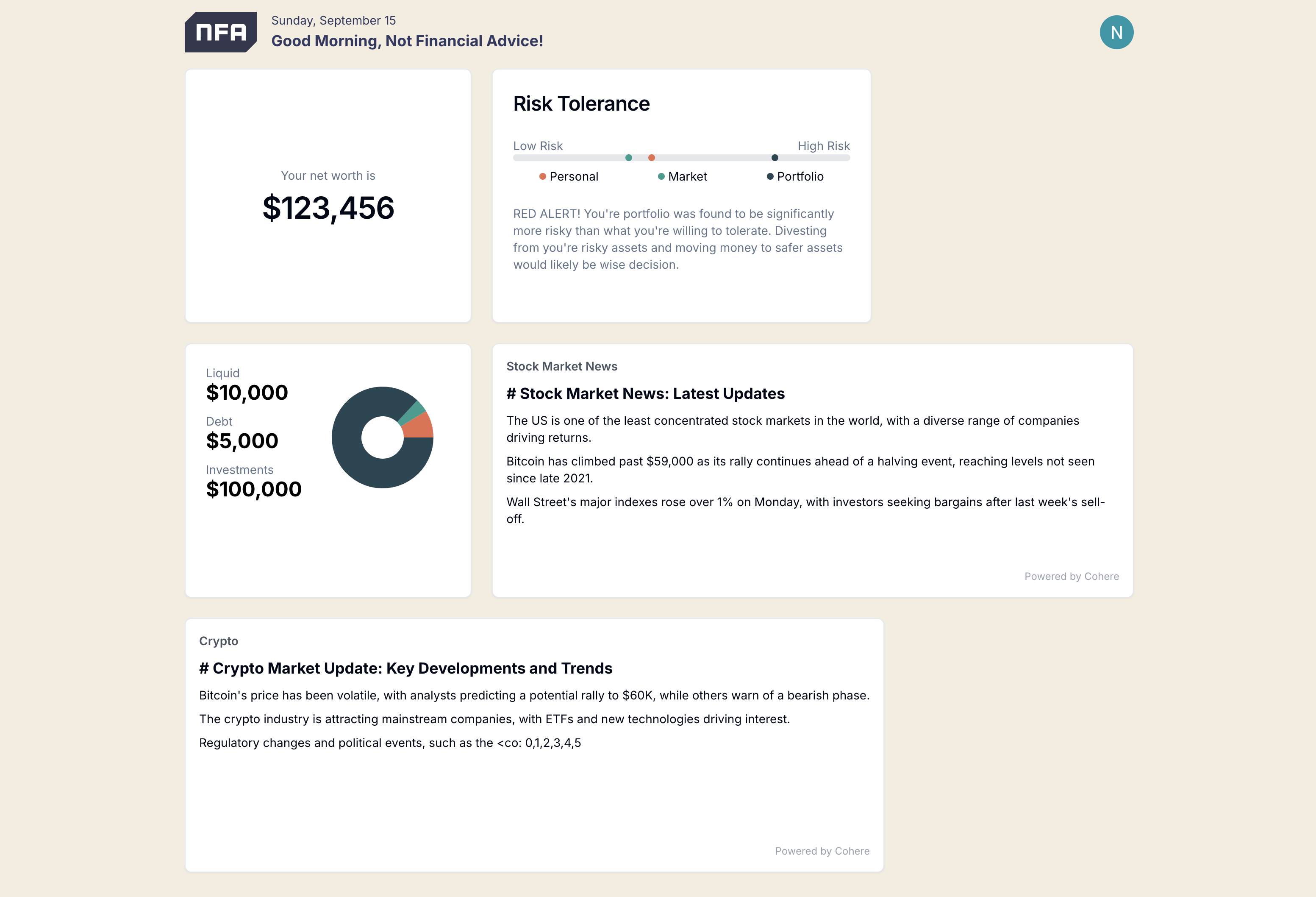Click the Debt $5,000 amount
The image size is (1316, 897).
point(242,441)
